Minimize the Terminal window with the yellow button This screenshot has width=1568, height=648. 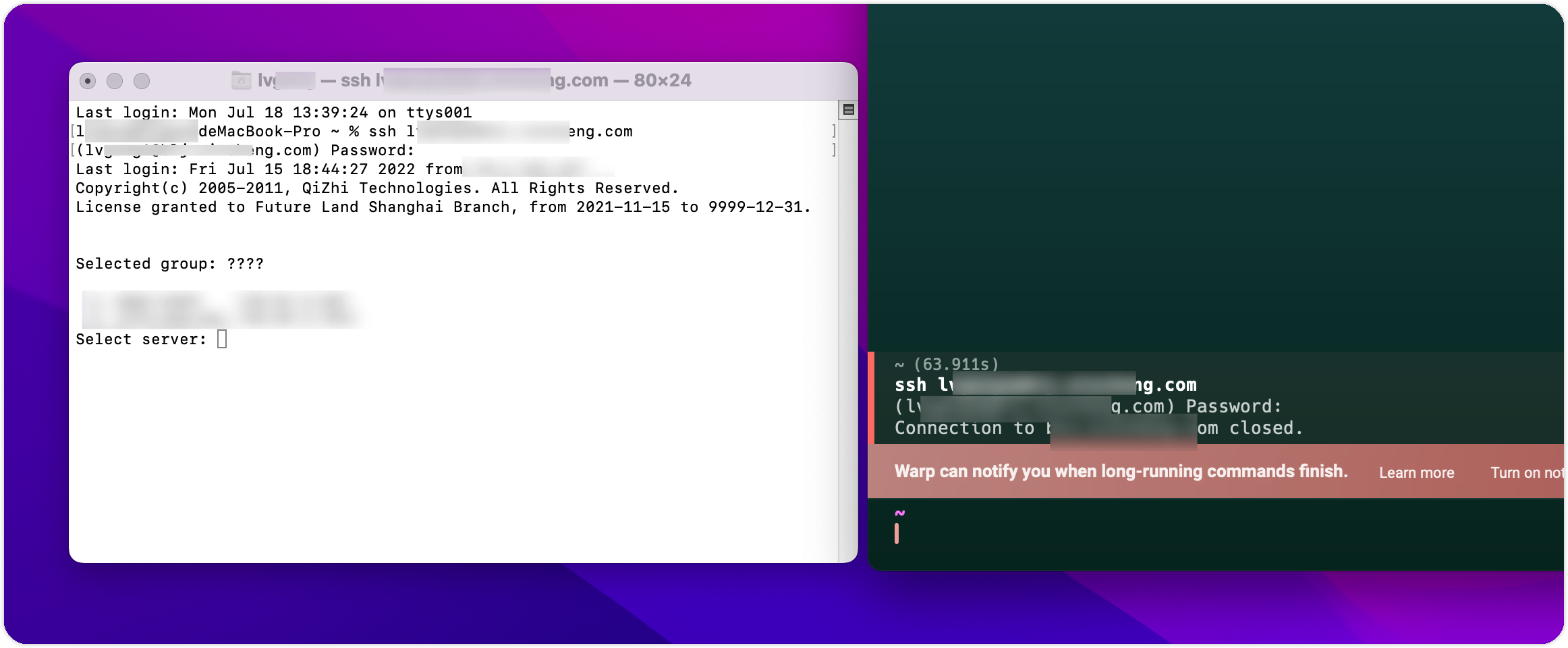click(x=115, y=80)
